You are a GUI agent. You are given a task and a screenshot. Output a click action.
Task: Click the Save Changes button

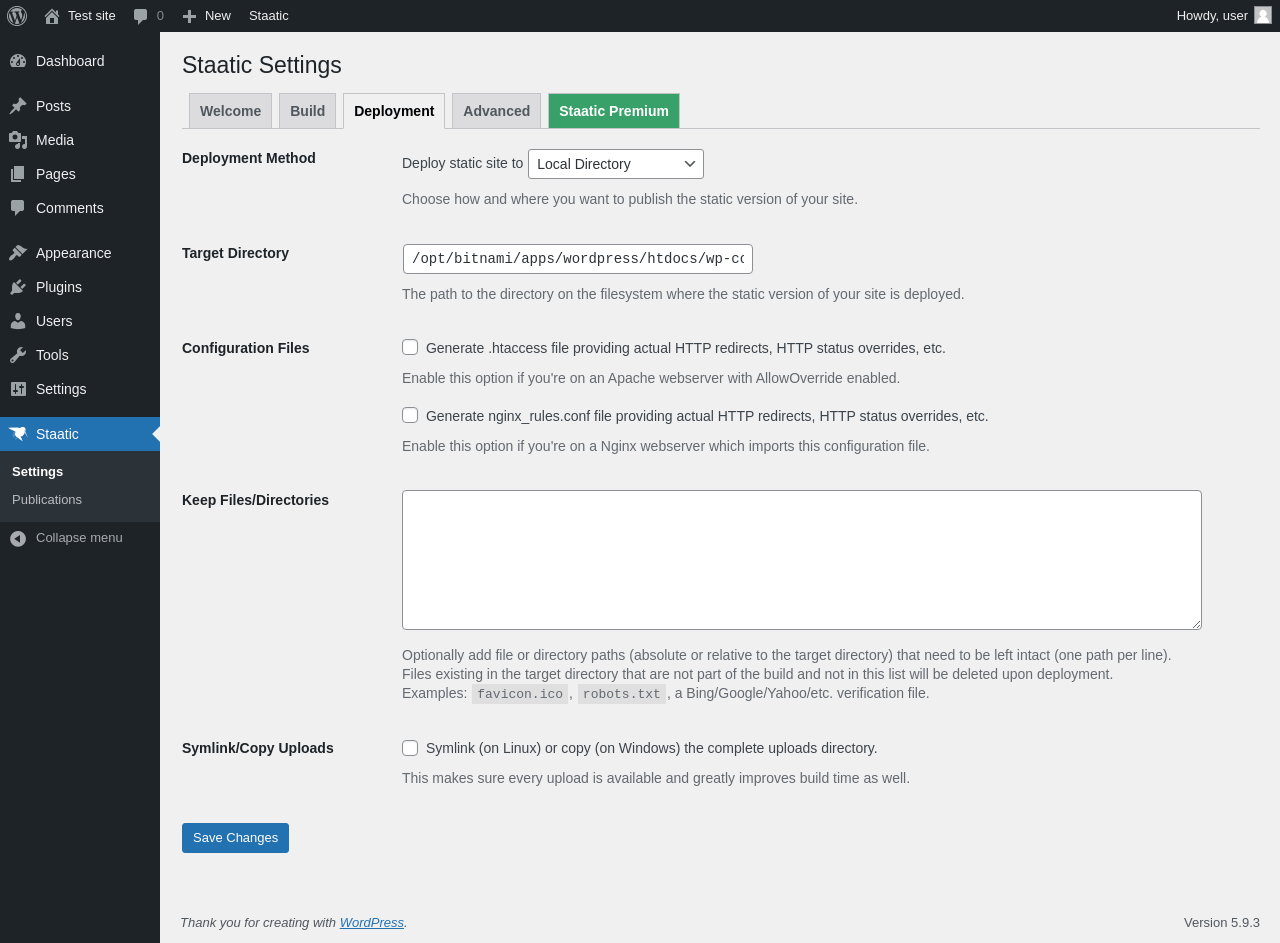(x=235, y=838)
